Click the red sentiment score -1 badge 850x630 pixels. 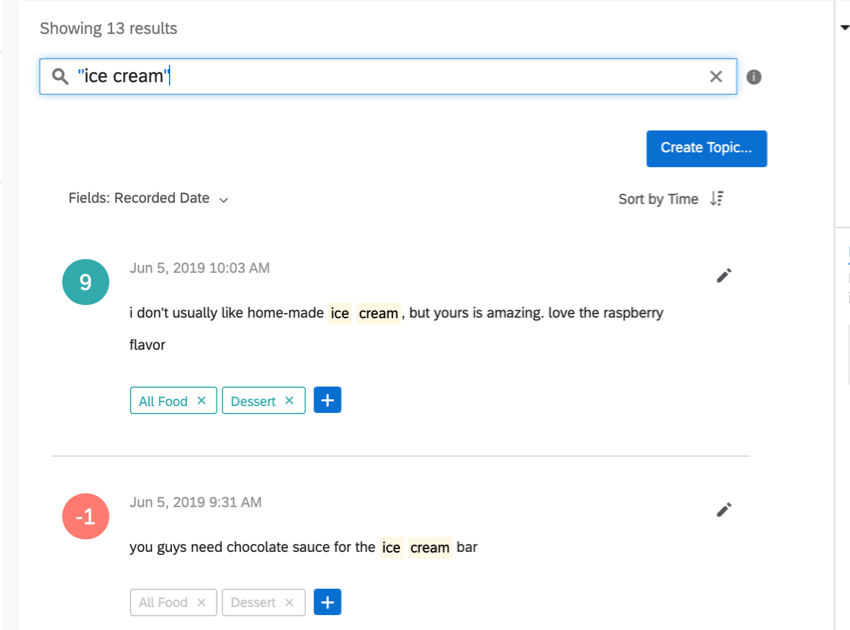[x=85, y=517]
